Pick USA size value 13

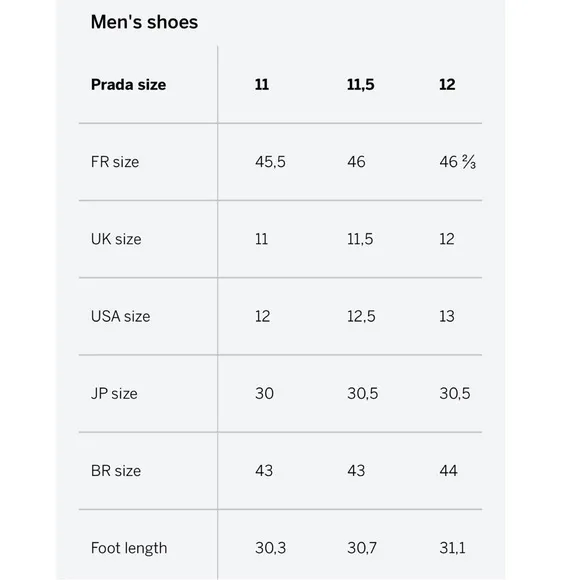(447, 316)
